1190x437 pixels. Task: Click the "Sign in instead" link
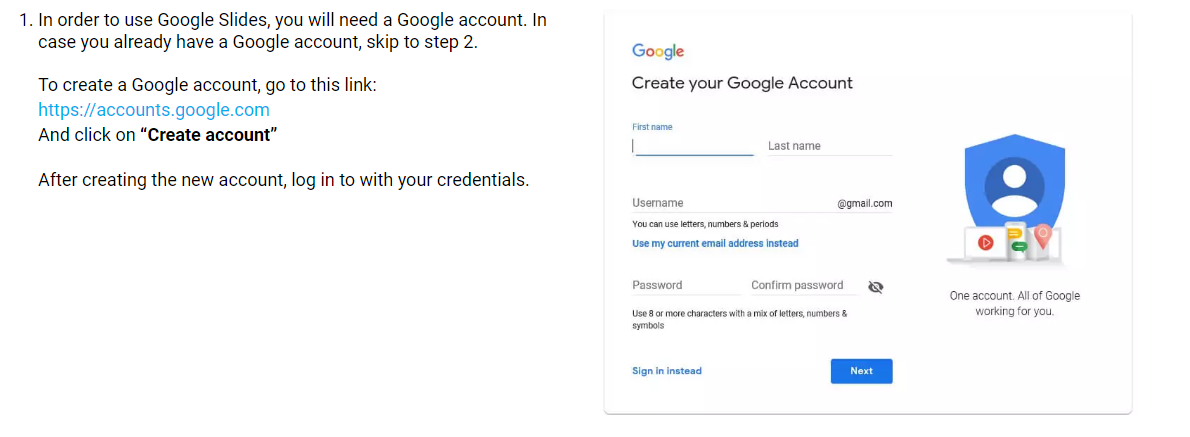pyautogui.click(x=667, y=371)
